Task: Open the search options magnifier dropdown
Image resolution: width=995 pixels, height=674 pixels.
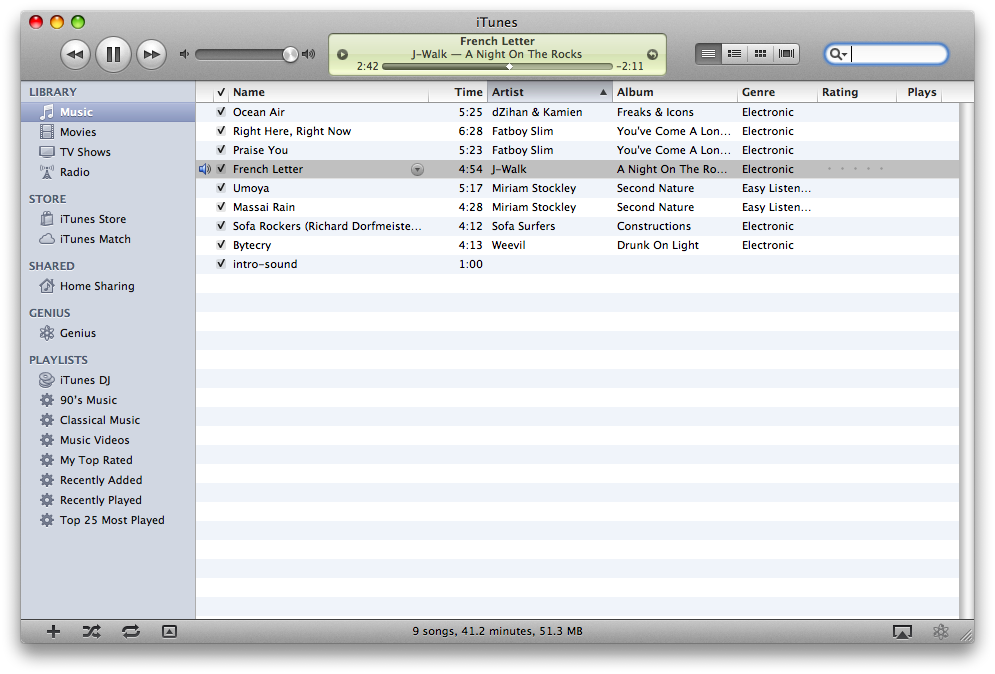Action: [838, 55]
